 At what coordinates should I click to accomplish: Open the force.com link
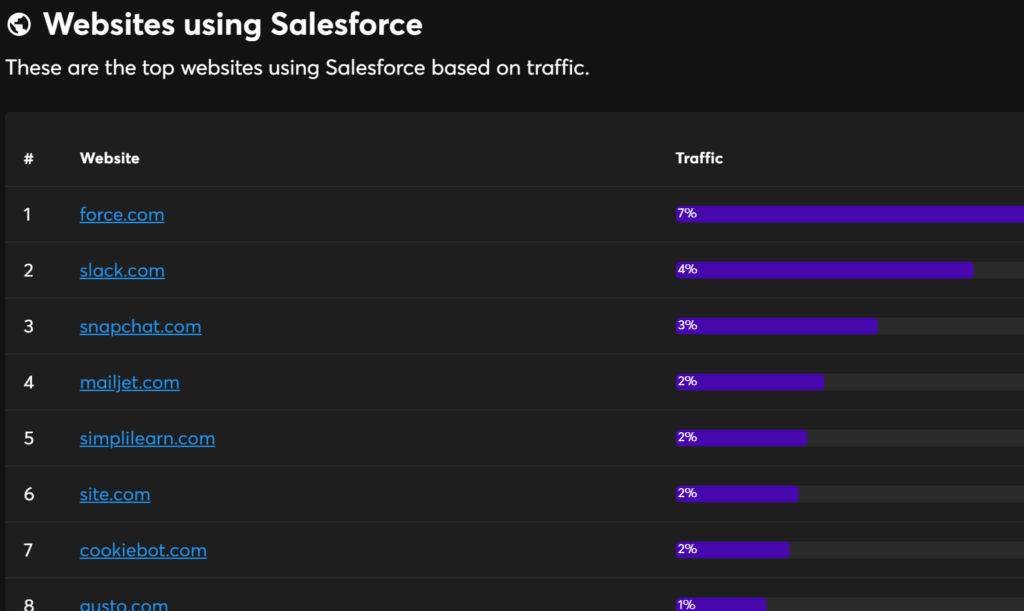[x=122, y=215]
